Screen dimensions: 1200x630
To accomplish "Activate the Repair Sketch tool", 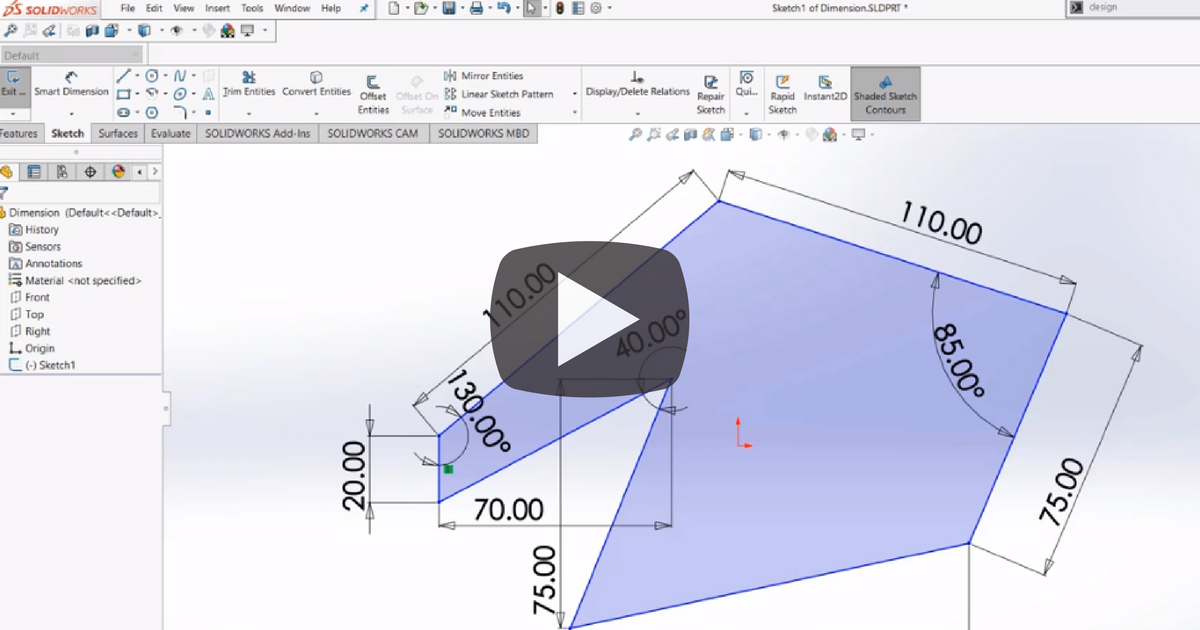I will point(710,90).
